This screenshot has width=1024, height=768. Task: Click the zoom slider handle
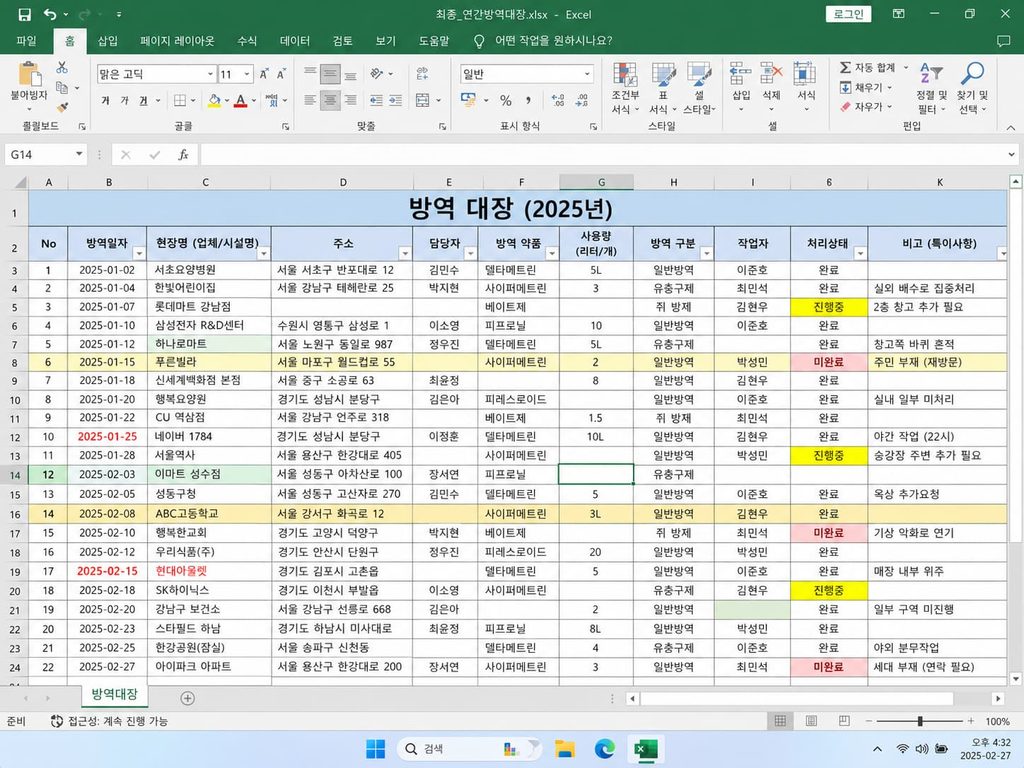coord(920,721)
